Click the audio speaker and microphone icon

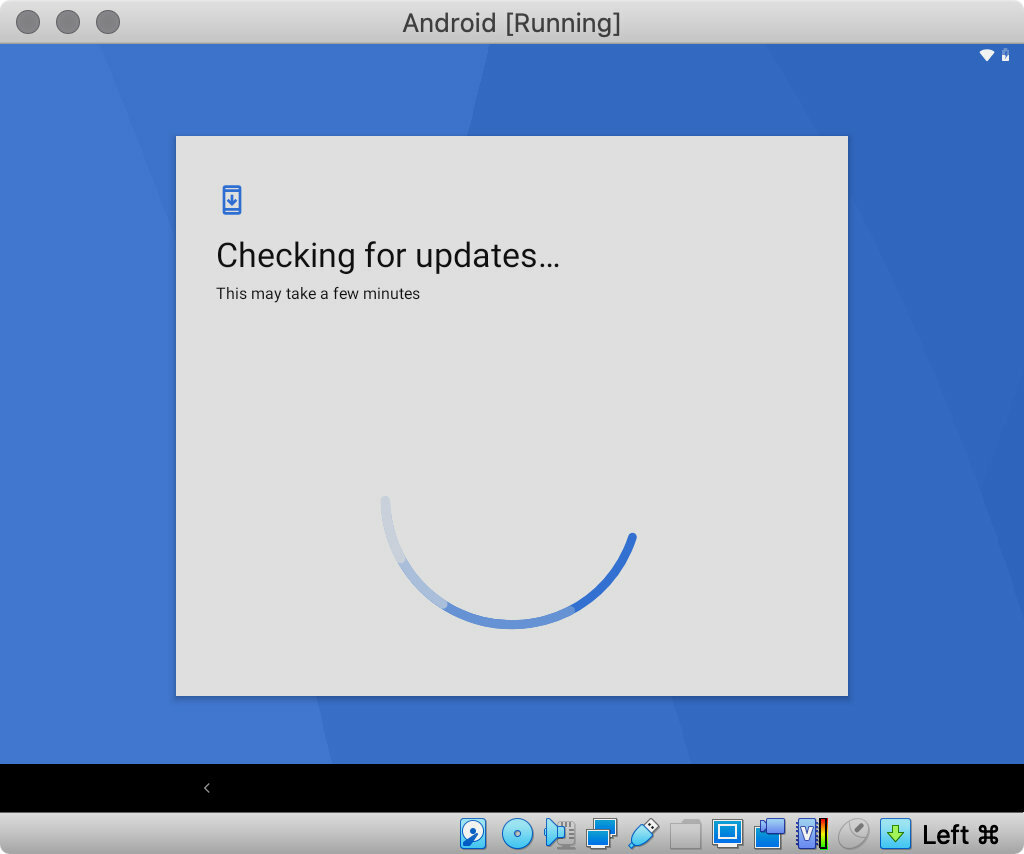[x=559, y=833]
